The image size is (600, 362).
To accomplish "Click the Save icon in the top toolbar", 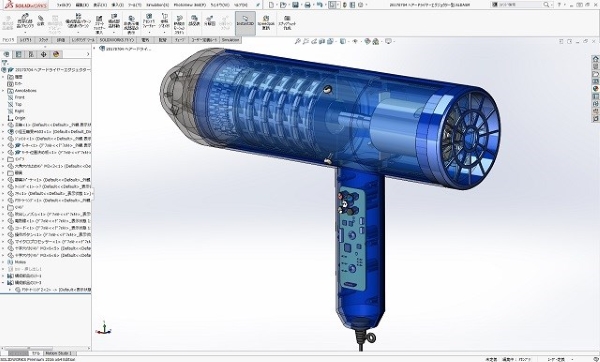I will (x=295, y=5).
